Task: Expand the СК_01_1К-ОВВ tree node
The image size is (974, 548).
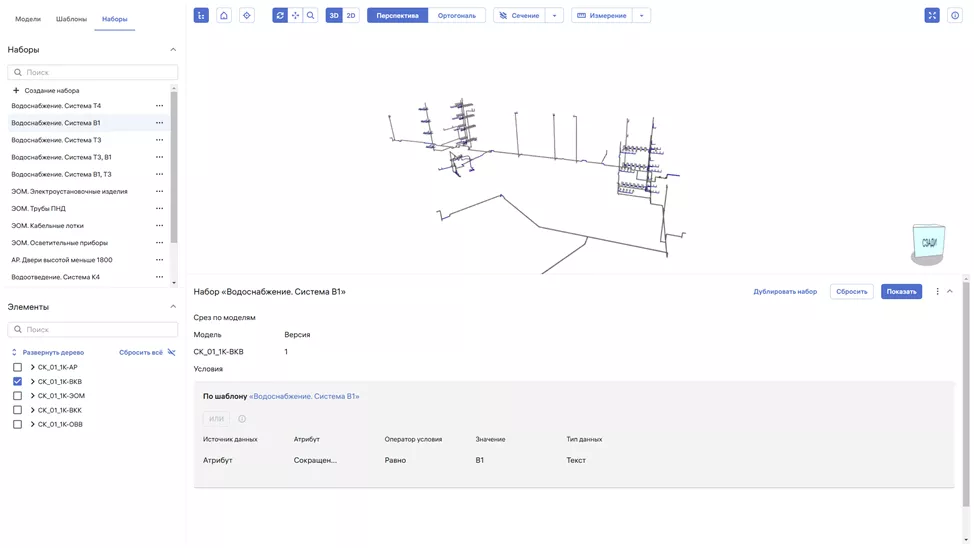Action: [32, 425]
